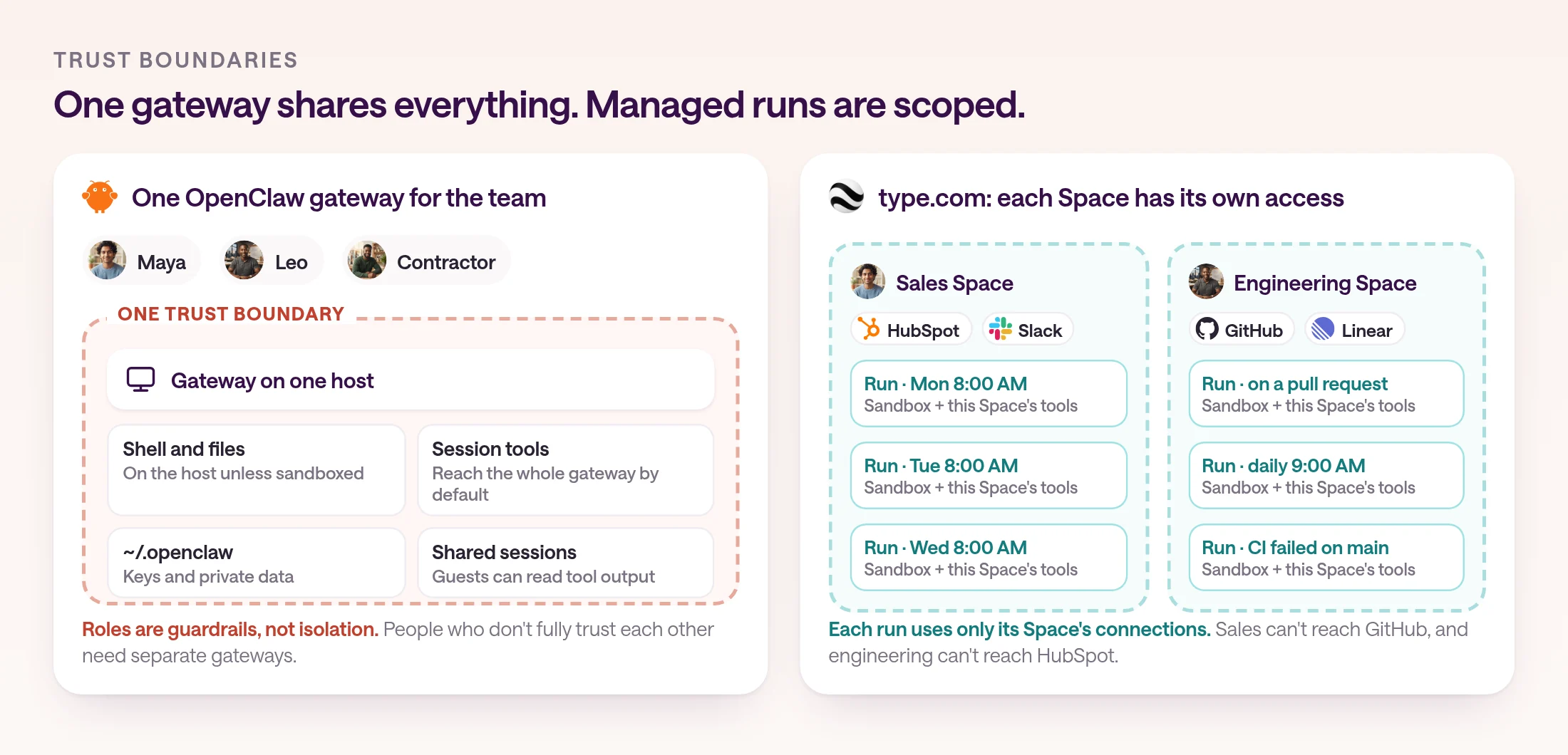This screenshot has width=1568, height=755.
Task: Select the GitHub octocat icon
Action: 1207,329
